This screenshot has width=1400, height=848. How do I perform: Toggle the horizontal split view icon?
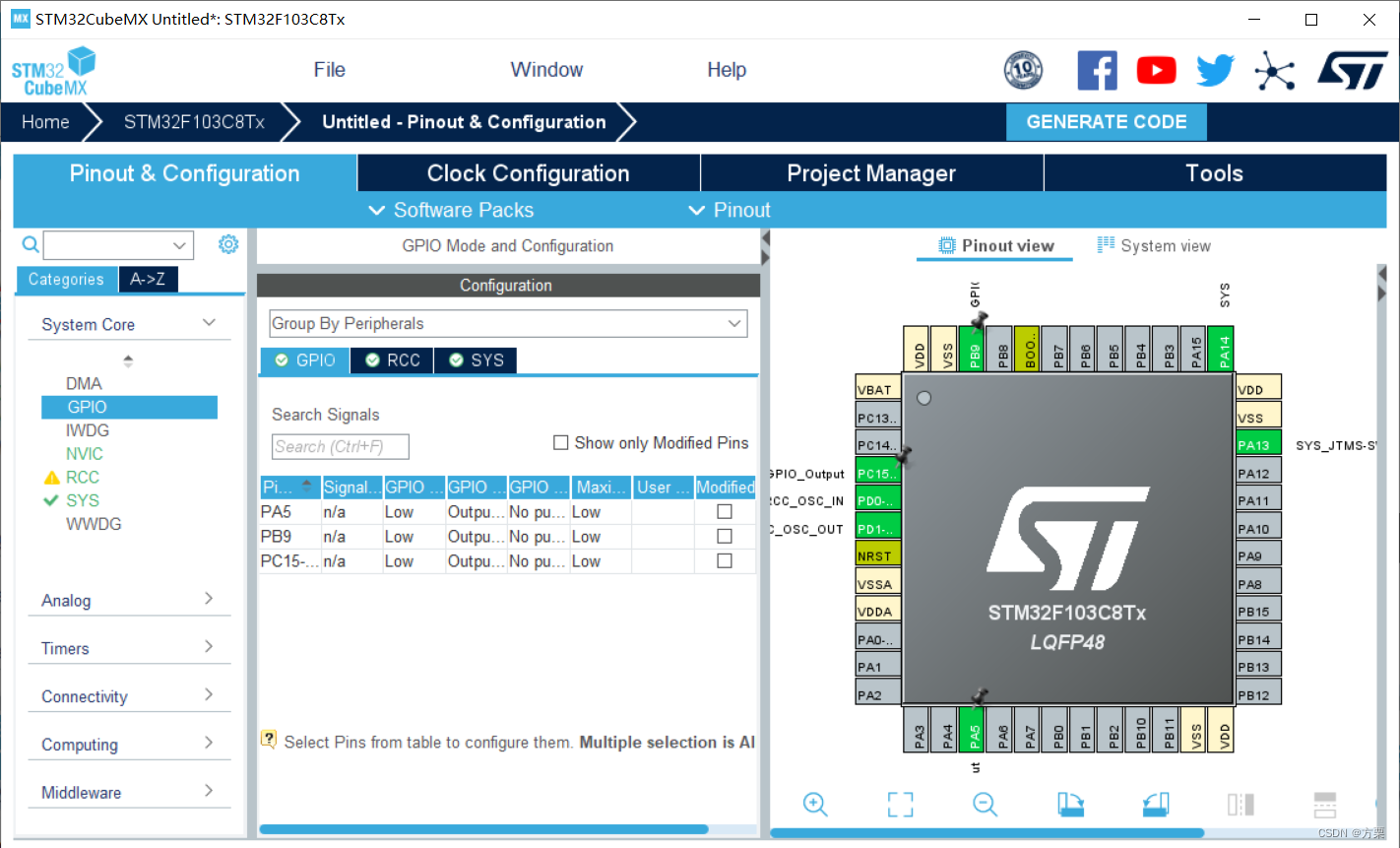(1325, 805)
